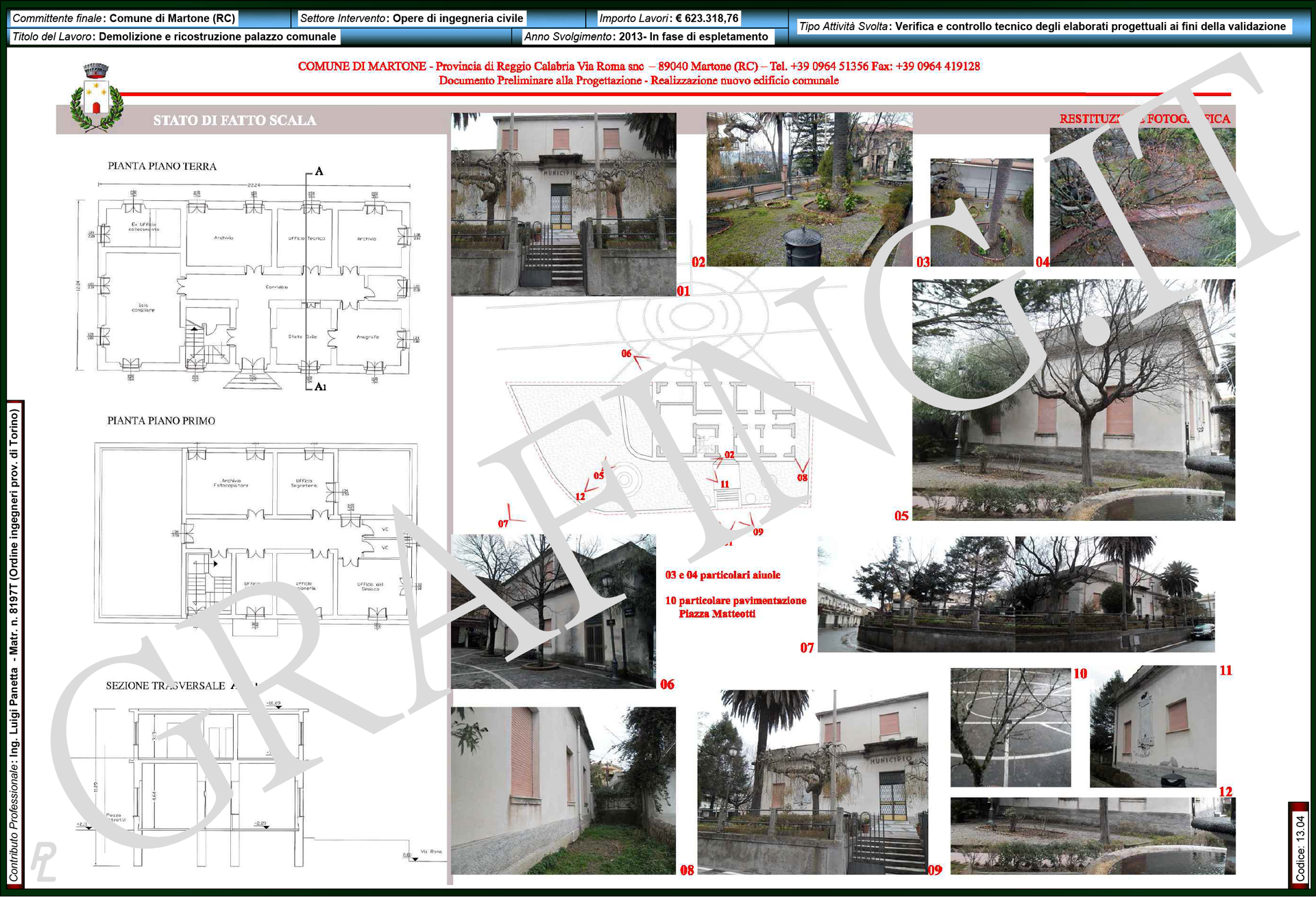This screenshot has width=1316, height=900.
Task: Open panoramic photo 07 of the piazza
Action: tap(1016, 594)
